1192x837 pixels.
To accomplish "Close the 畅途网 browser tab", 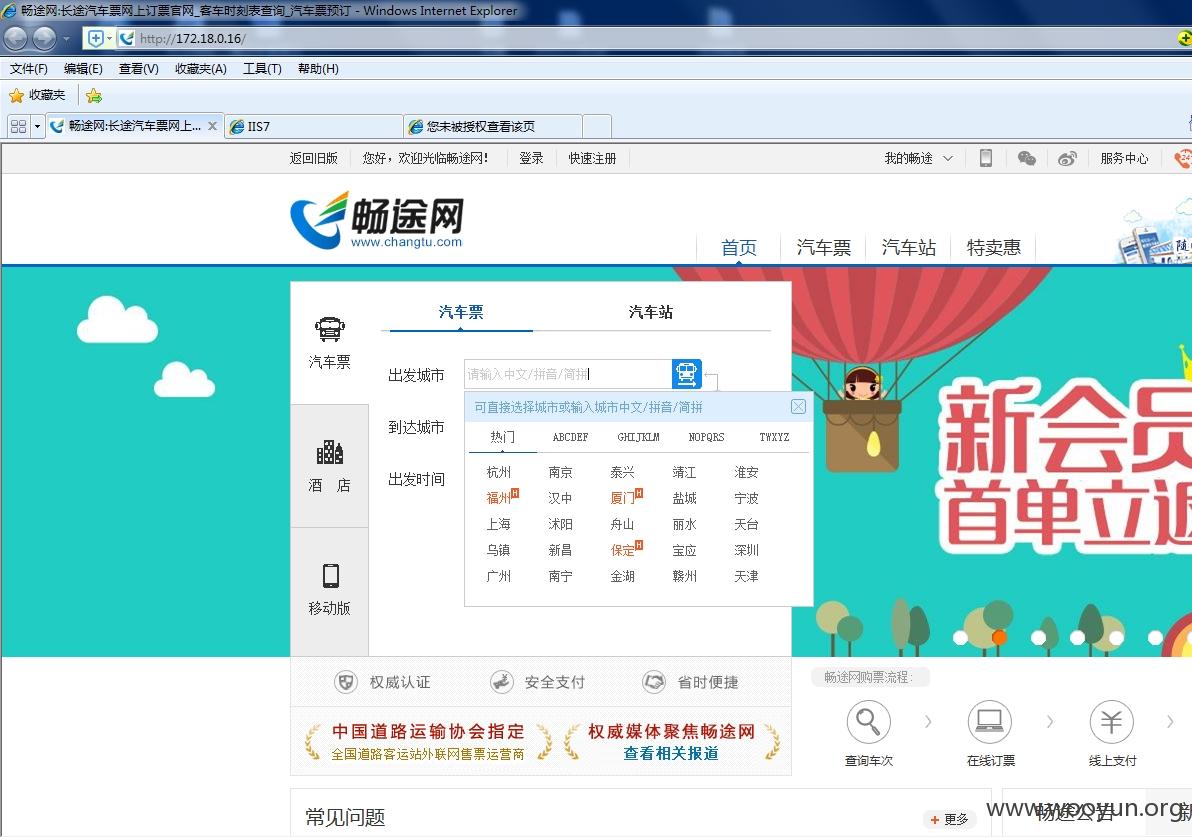I will click(212, 126).
